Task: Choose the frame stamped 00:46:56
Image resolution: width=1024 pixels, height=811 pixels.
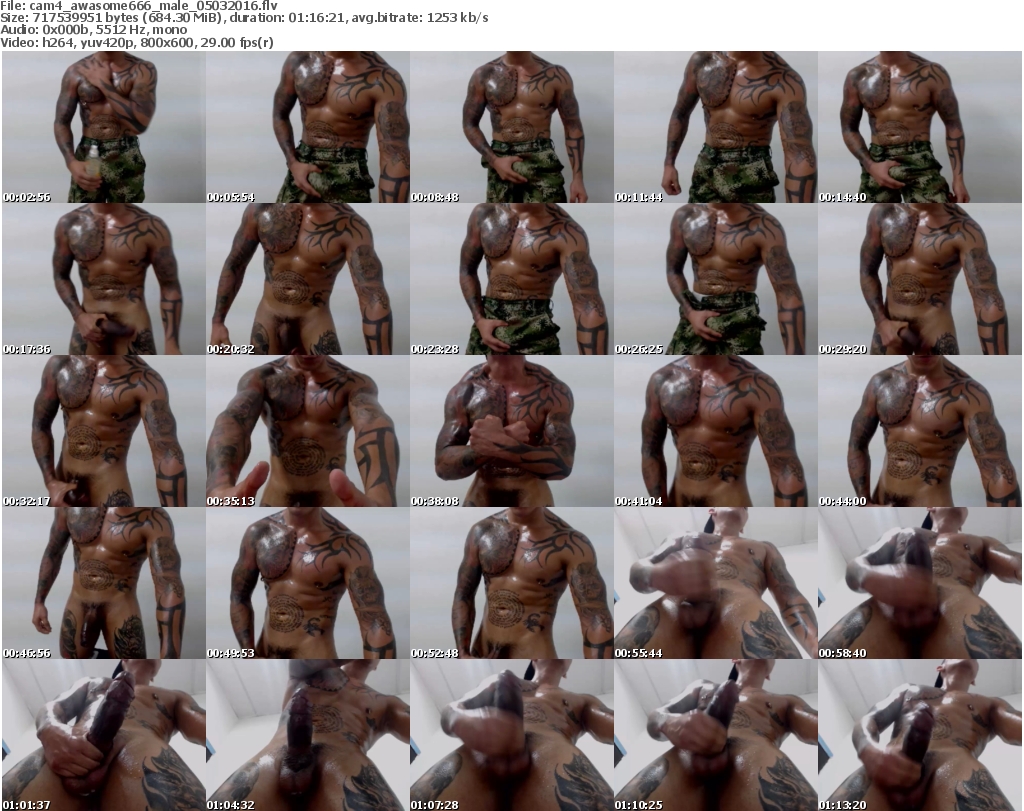Action: point(104,583)
